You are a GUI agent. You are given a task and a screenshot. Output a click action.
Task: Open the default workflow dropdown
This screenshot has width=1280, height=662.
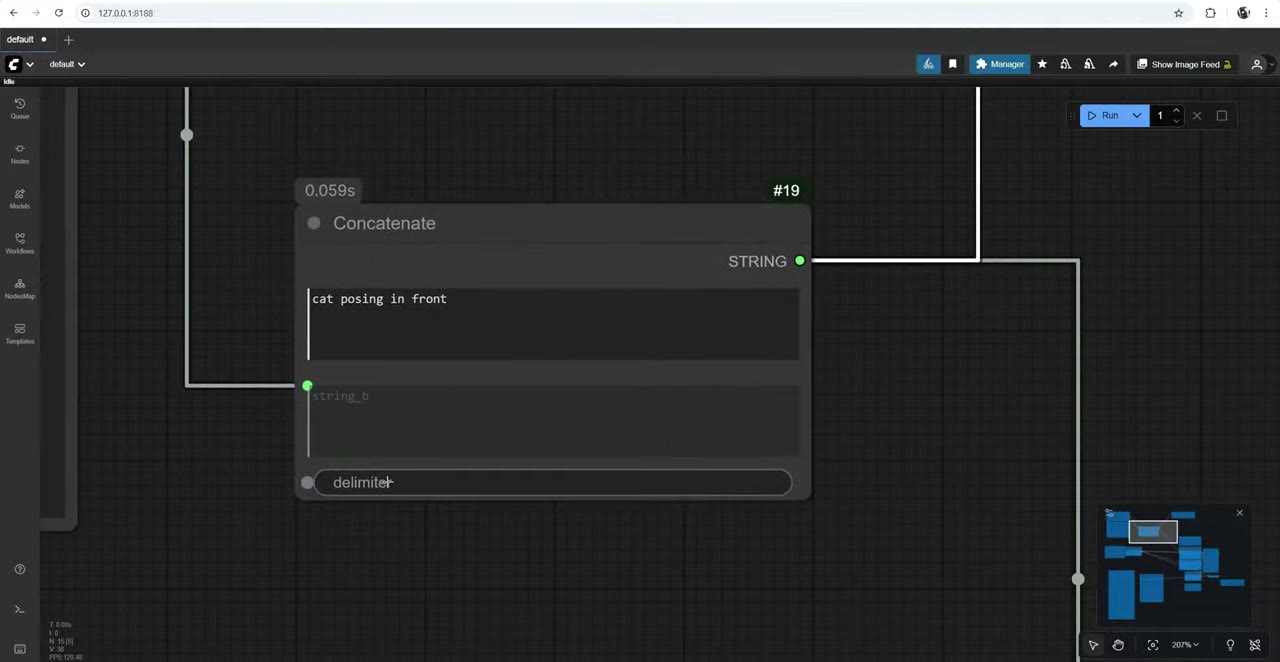67,64
